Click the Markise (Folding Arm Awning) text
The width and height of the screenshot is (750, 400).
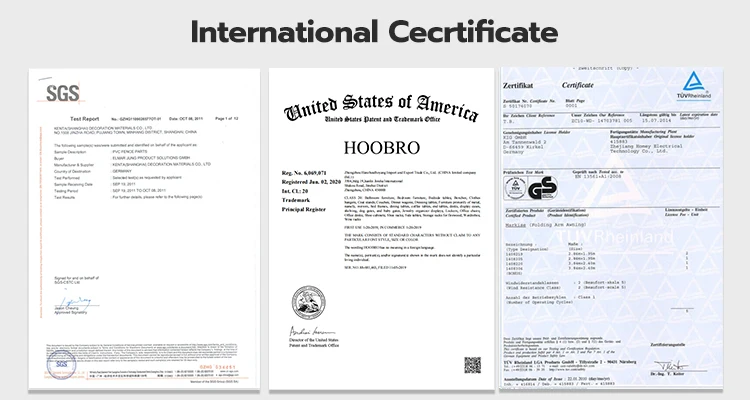click(x=545, y=224)
